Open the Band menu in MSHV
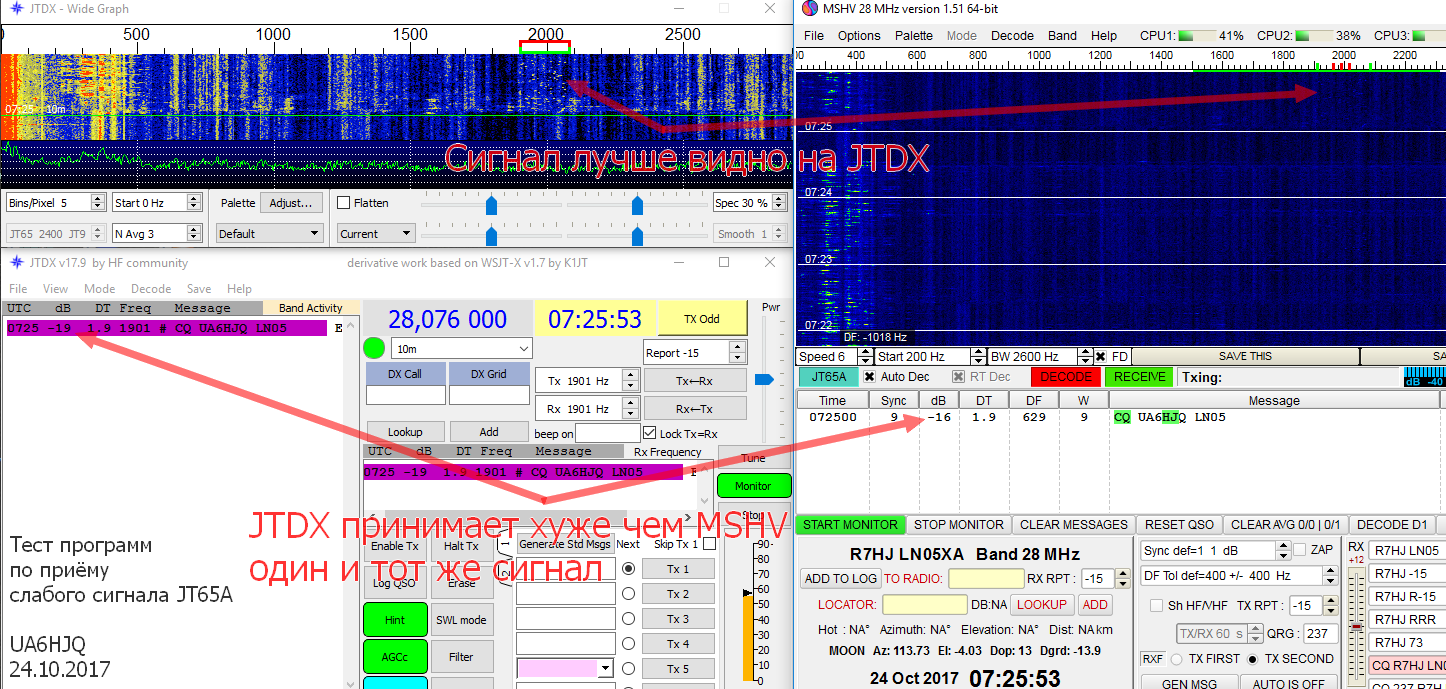The width and height of the screenshot is (1446, 689). tap(1062, 36)
